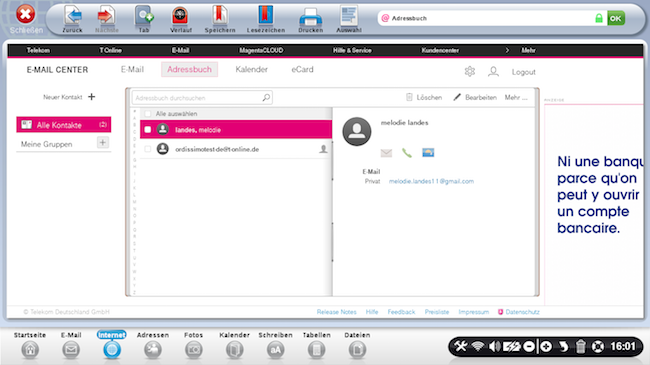Click the Drucken printer icon
The height and width of the screenshot is (365, 650).
coord(310,17)
